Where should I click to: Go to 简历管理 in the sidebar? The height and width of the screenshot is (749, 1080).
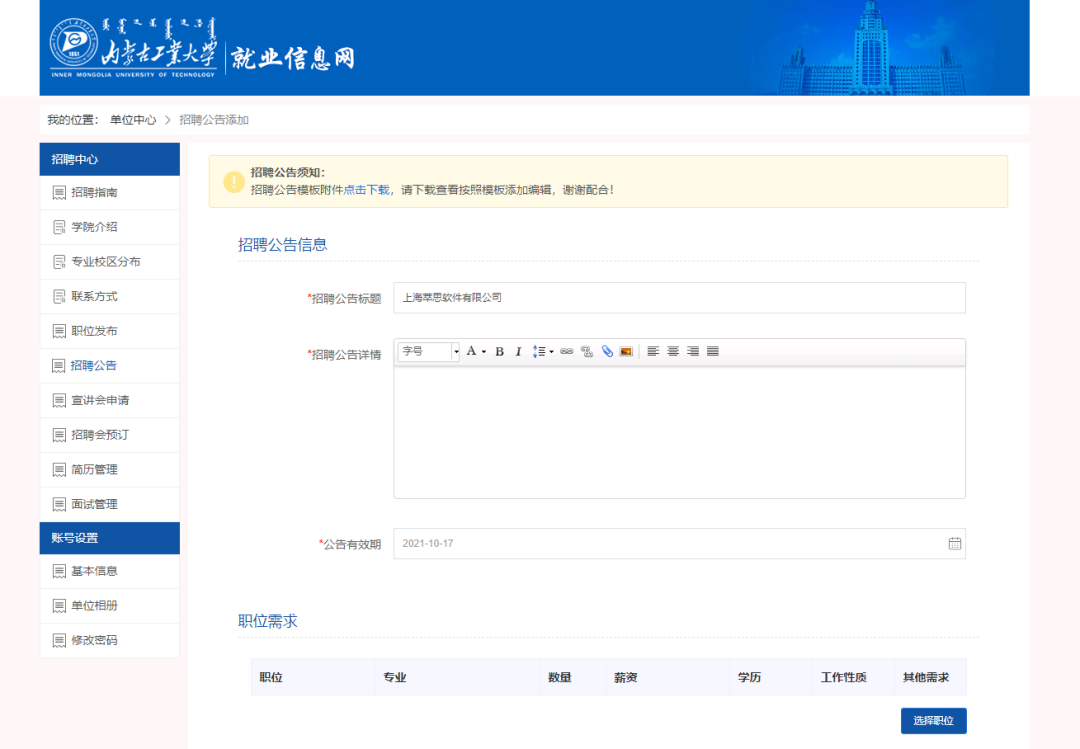pos(94,470)
